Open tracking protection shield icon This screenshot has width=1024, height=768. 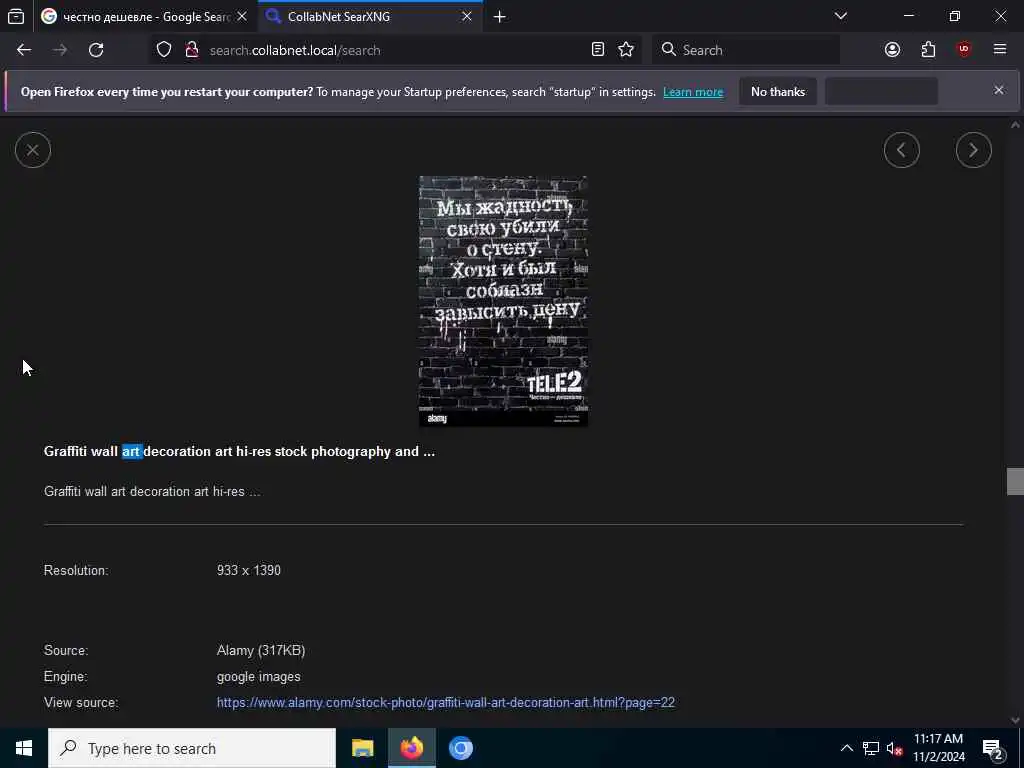pos(164,50)
